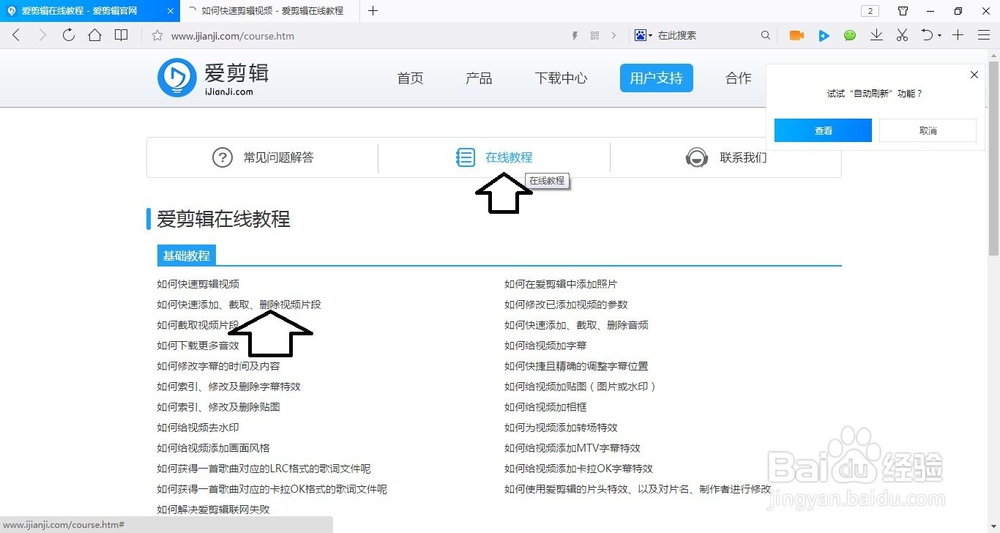Click the 取消 button in the popup
1000x533 pixels.
(928, 130)
